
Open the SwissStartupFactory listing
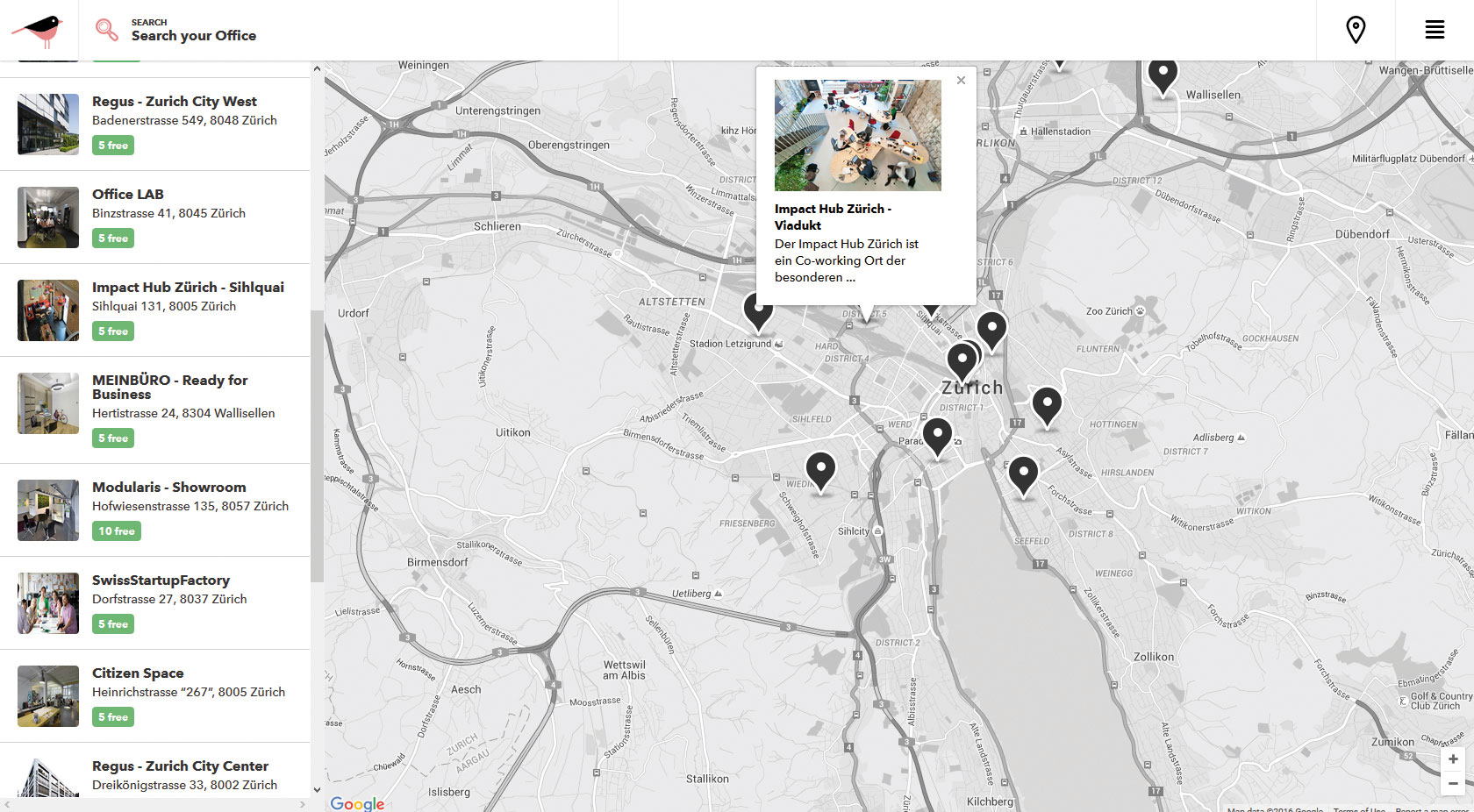pos(155,602)
